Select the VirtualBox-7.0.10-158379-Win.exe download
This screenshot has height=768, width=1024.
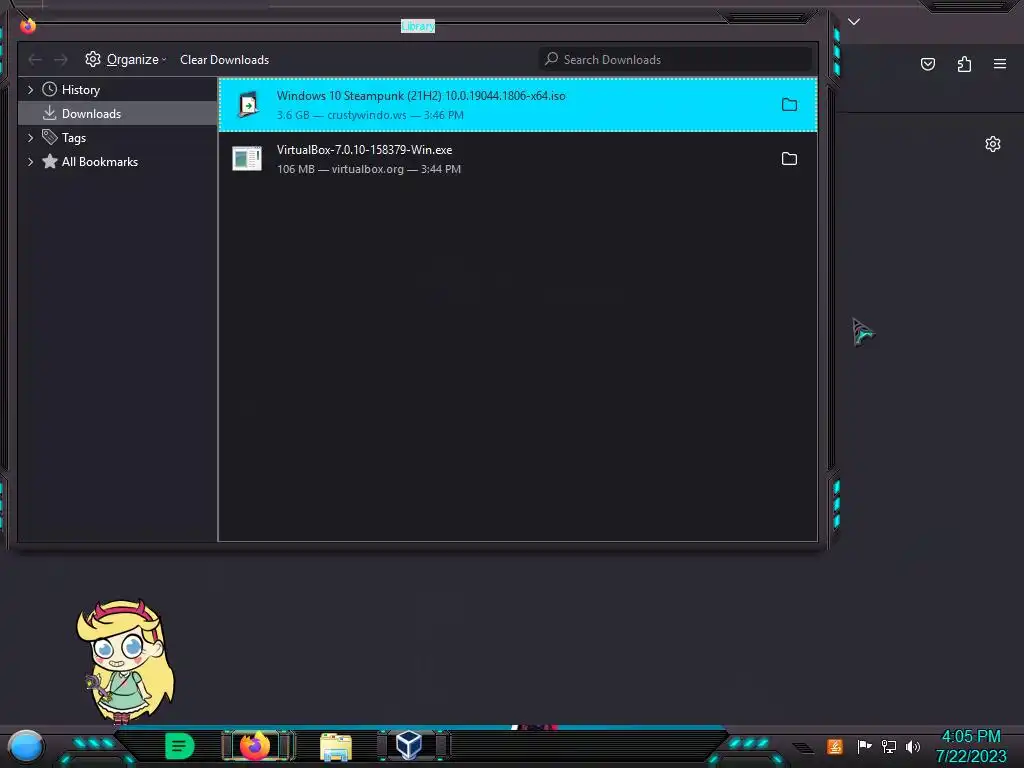point(517,159)
